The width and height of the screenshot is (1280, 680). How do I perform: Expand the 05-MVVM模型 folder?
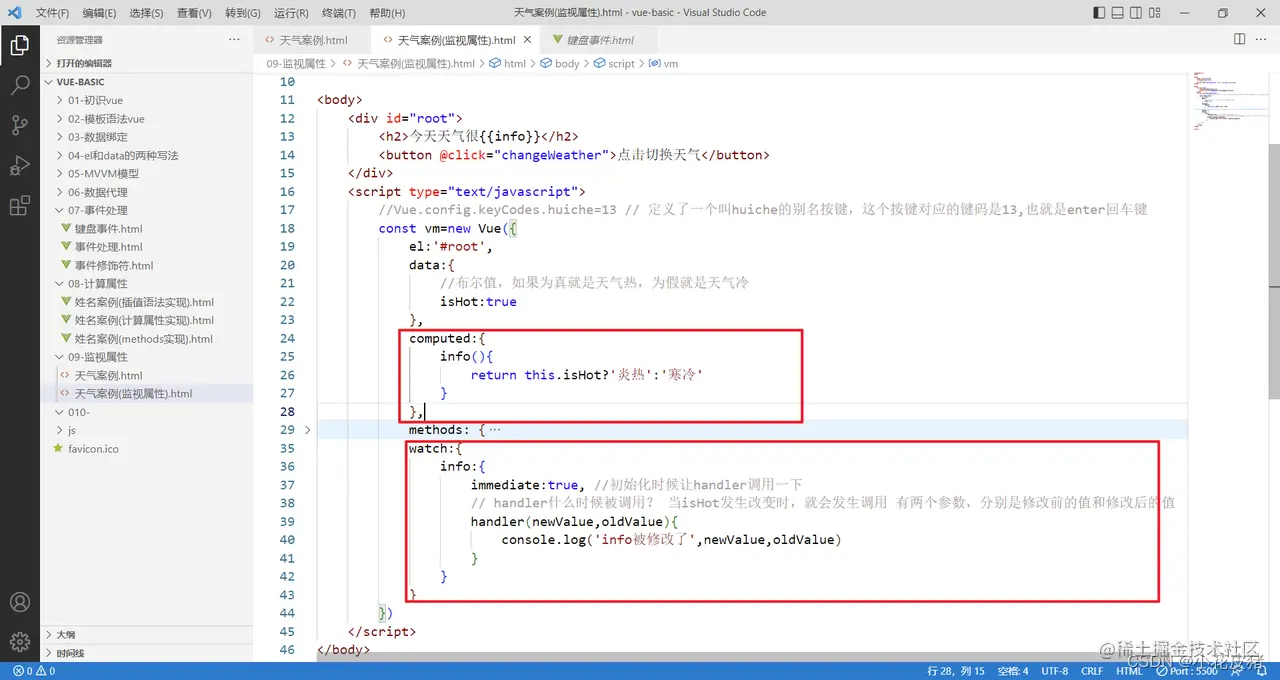tap(147, 173)
